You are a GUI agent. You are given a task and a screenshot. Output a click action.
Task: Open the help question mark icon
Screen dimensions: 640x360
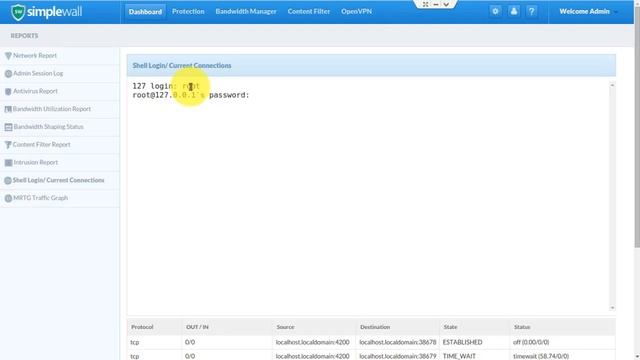(x=531, y=11)
